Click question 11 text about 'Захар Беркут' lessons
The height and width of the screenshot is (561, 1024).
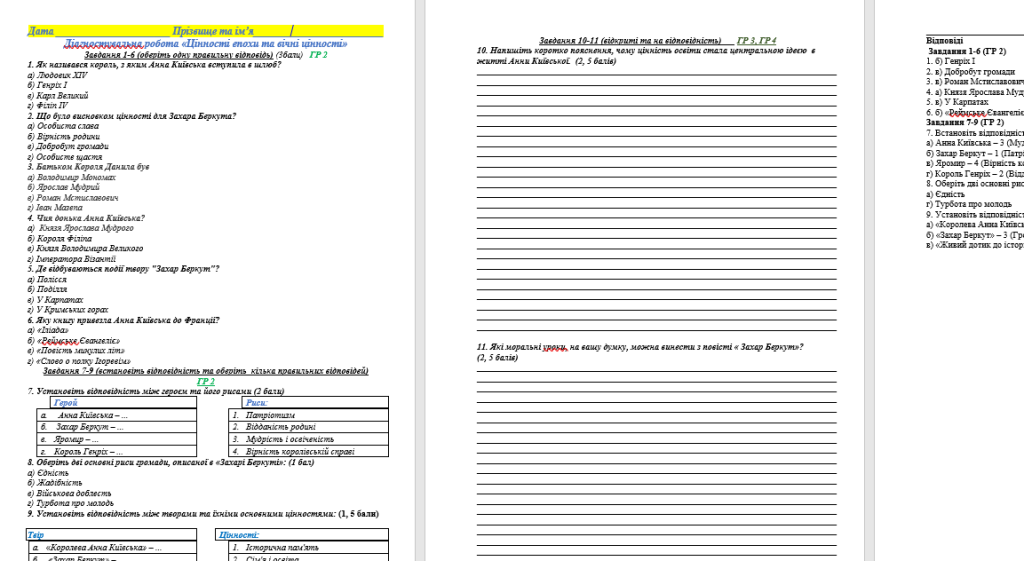[640, 347]
